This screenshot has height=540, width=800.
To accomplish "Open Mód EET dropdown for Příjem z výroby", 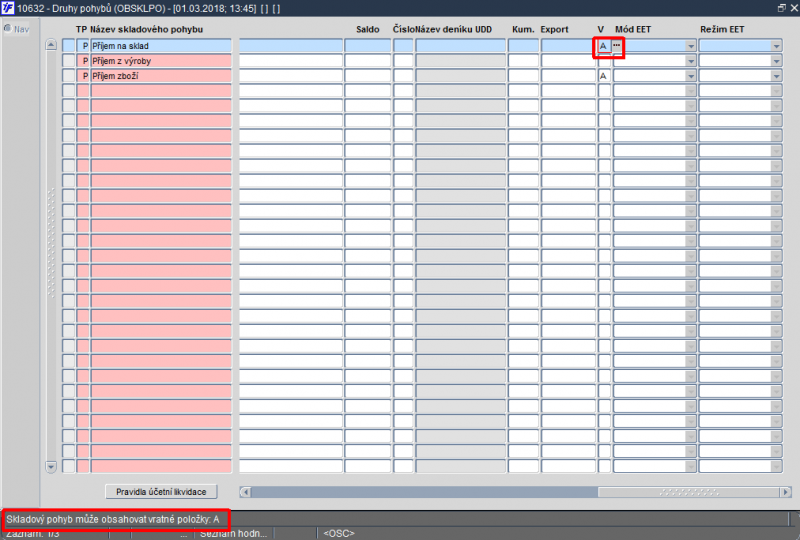I will tap(690, 61).
